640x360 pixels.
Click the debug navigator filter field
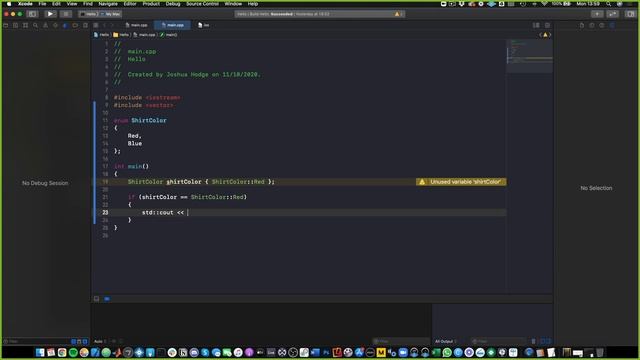(37, 341)
